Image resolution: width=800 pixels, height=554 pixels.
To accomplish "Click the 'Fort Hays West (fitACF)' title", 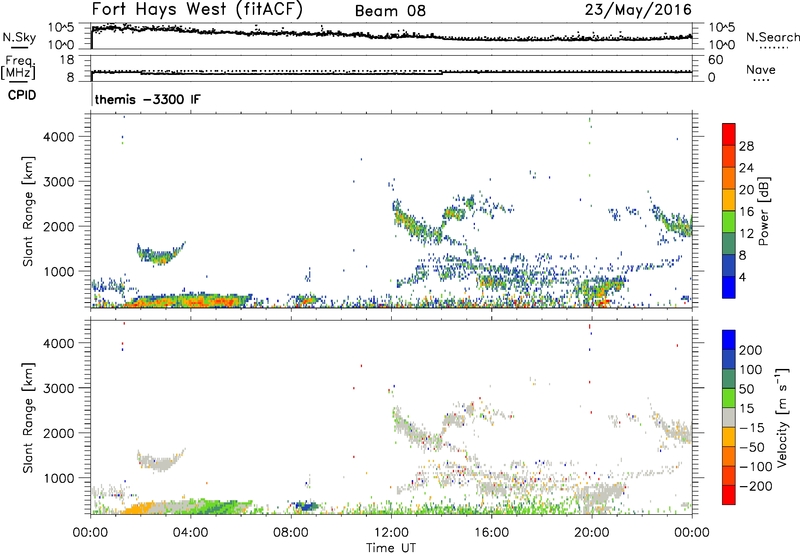I will click(197, 9).
